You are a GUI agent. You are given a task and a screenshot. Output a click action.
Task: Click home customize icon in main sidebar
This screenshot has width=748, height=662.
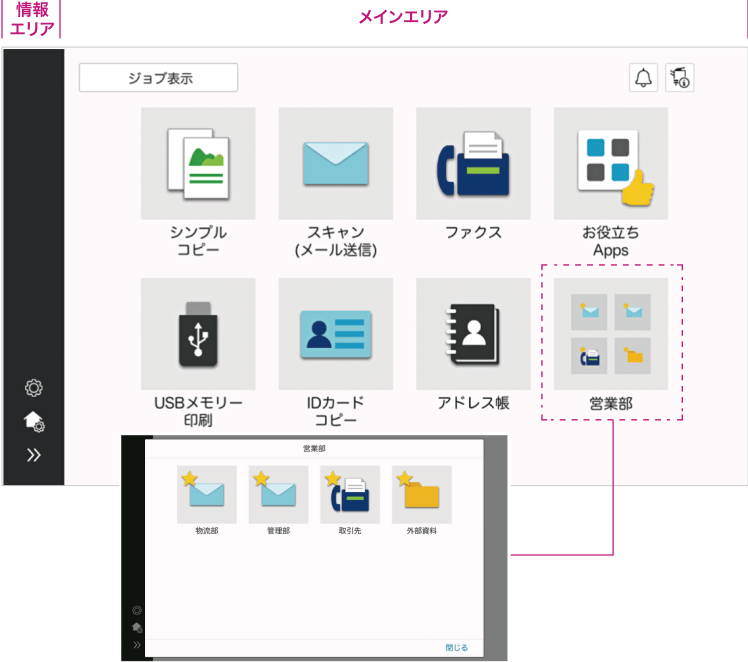34,422
